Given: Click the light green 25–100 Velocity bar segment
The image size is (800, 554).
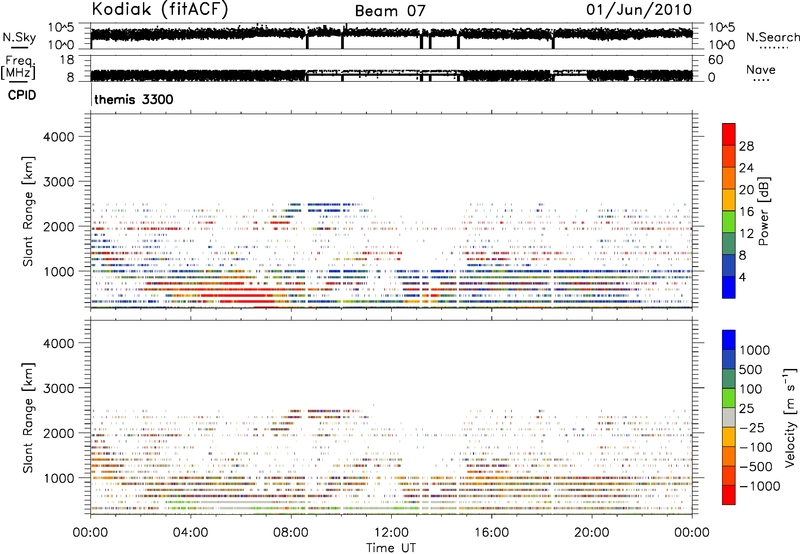Looking at the screenshot, I should click(729, 398).
